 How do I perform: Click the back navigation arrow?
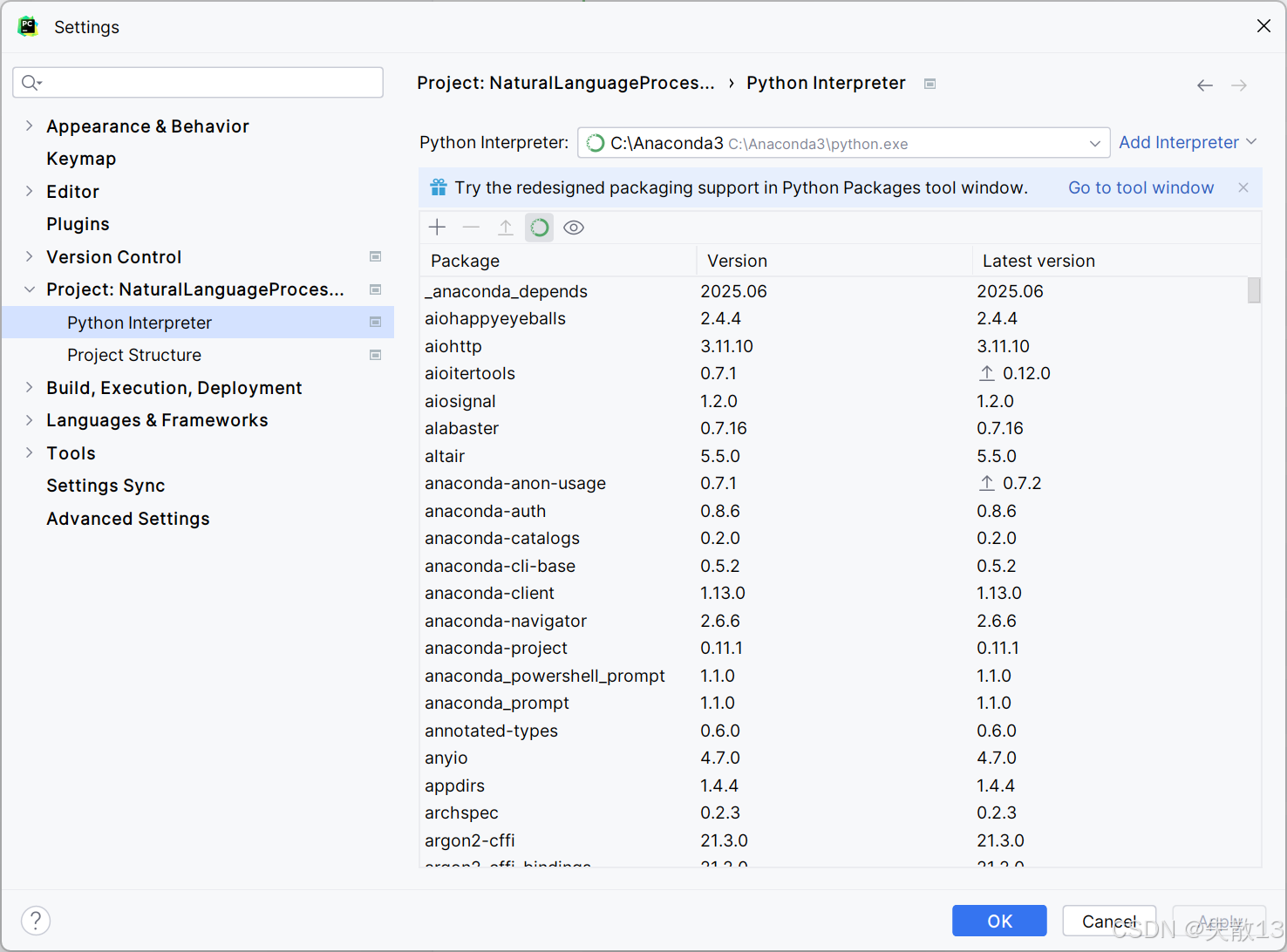click(1205, 85)
